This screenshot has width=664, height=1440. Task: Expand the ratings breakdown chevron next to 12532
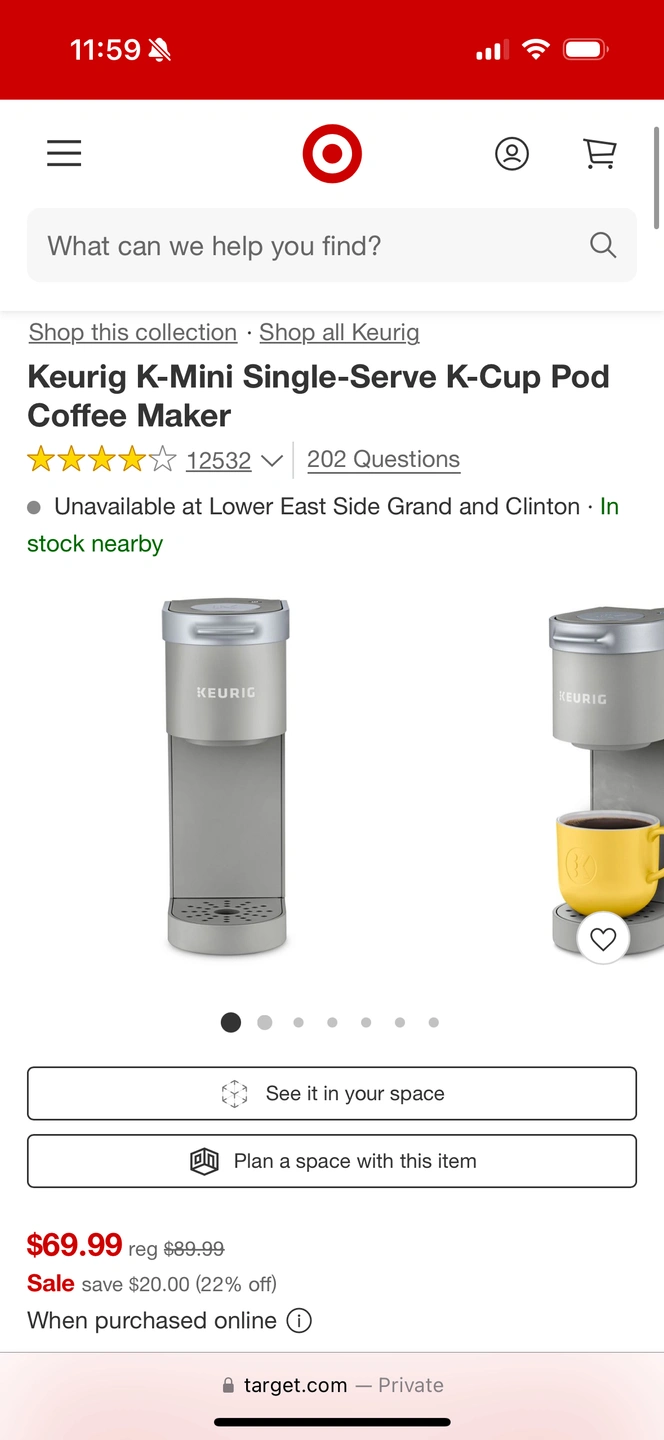[x=271, y=461]
